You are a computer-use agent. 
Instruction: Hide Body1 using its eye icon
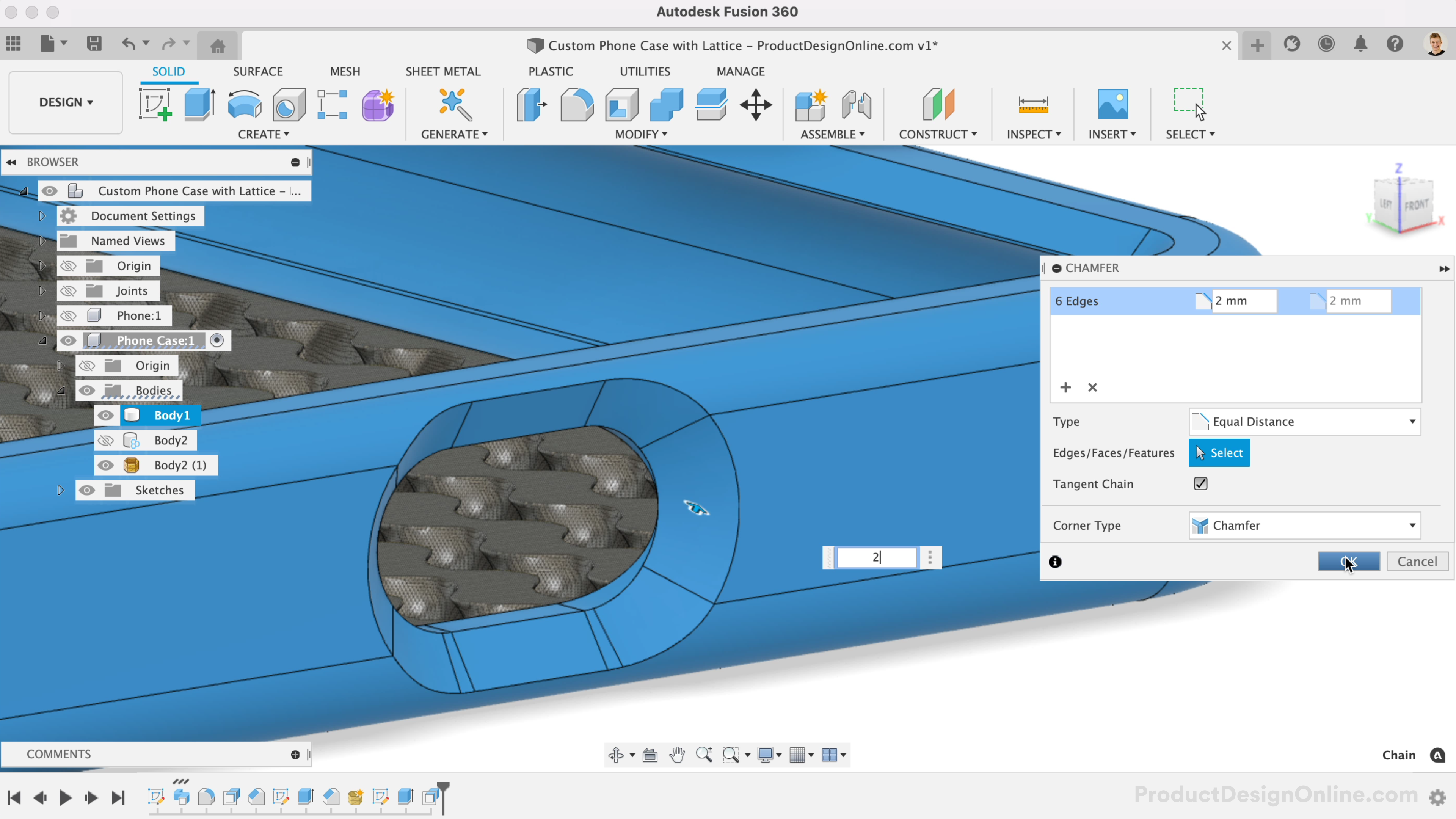pos(106,416)
